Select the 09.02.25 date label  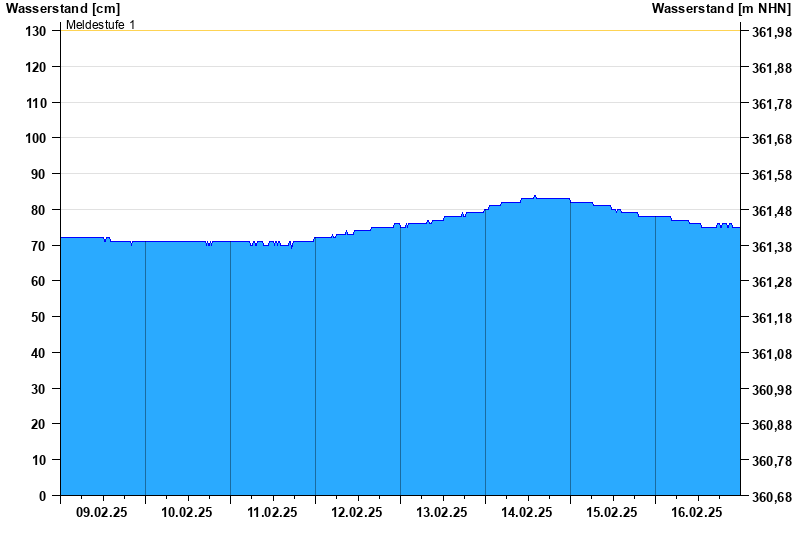pos(102,512)
